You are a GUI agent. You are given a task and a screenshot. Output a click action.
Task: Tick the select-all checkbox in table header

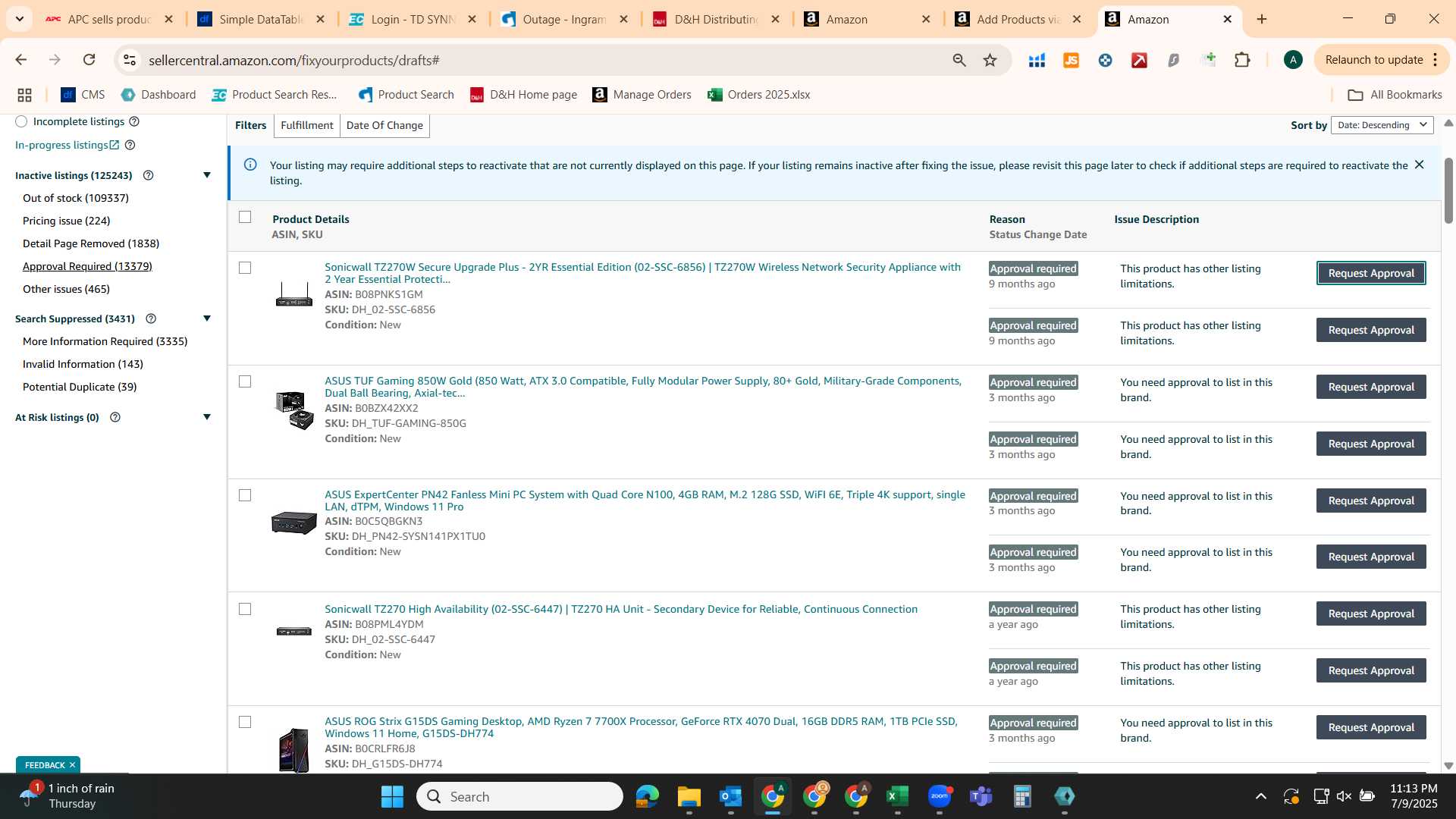click(245, 217)
